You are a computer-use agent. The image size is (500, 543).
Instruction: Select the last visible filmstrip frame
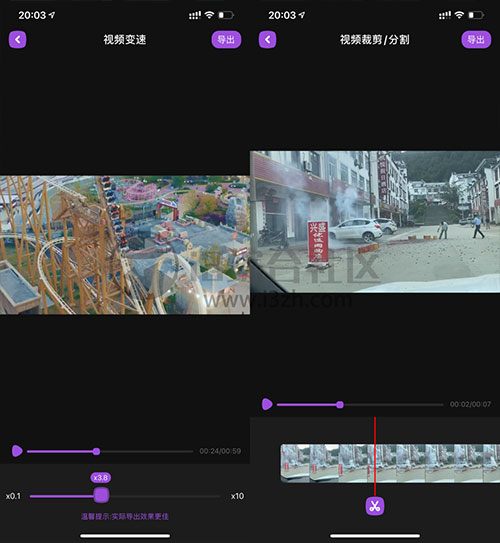pyautogui.click(x=491, y=463)
